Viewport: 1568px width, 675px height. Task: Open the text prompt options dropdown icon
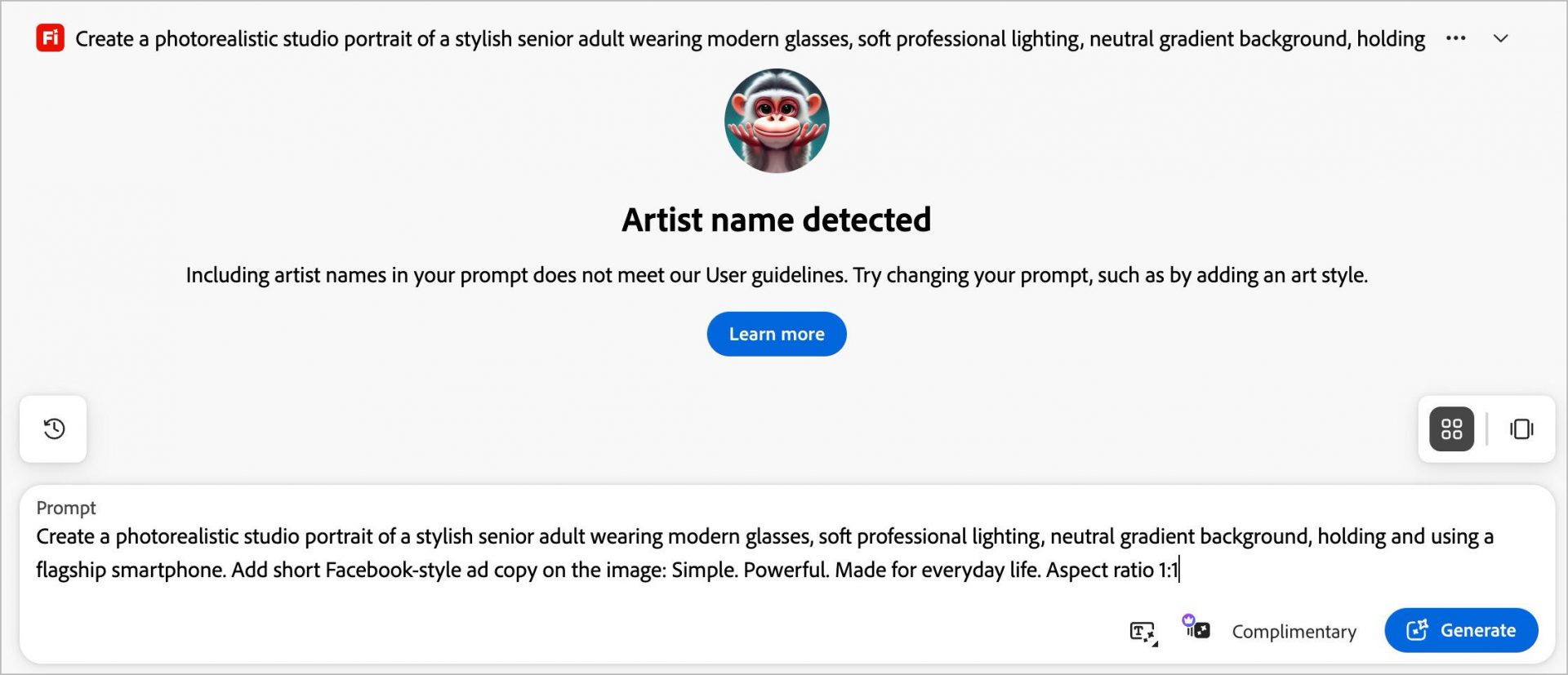1143,632
